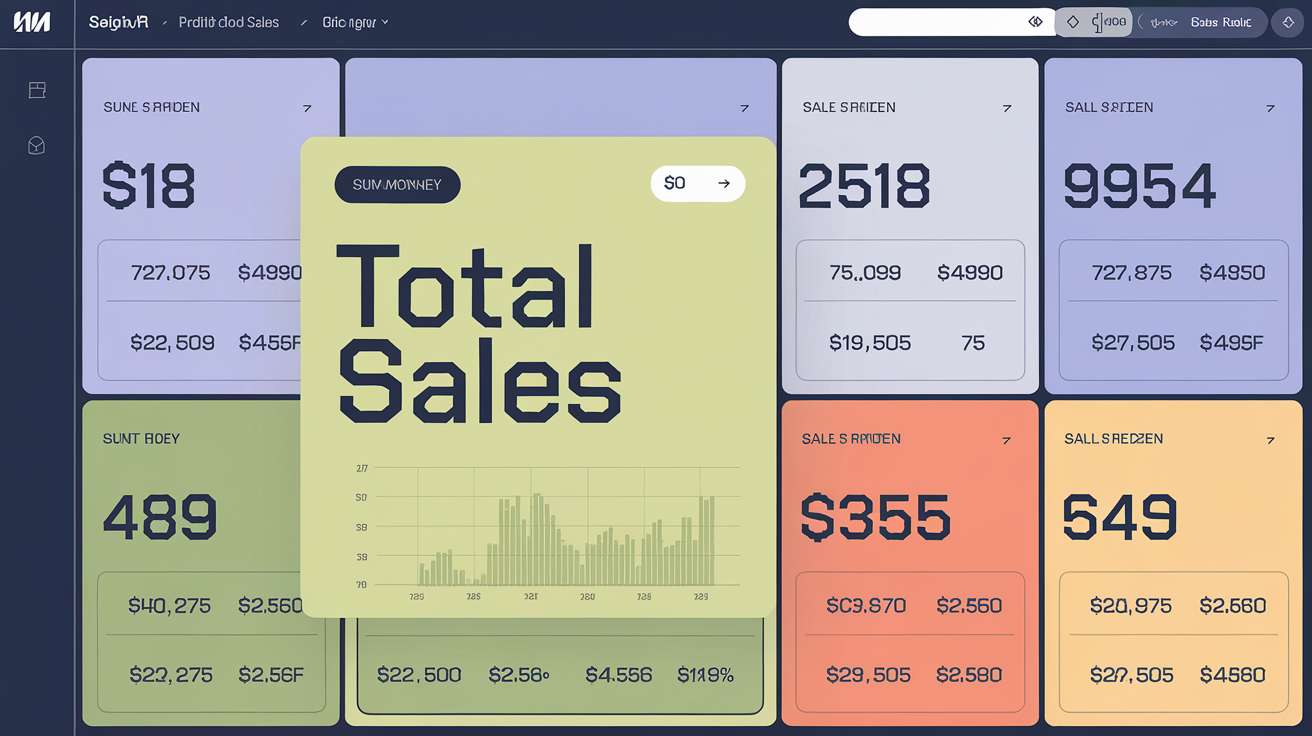Click the tallest bar in the Total Sales chart

point(537,539)
